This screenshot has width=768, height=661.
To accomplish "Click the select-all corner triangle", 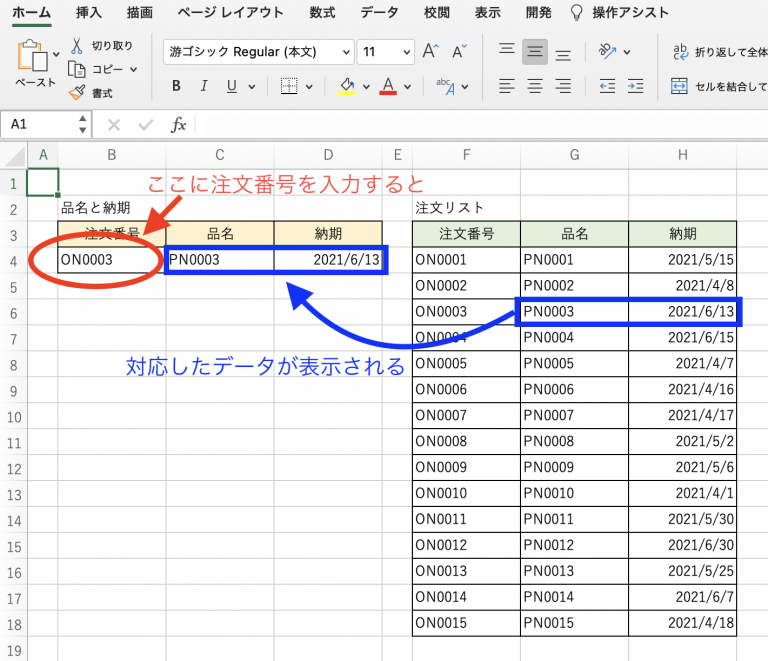I will click(x=15, y=157).
